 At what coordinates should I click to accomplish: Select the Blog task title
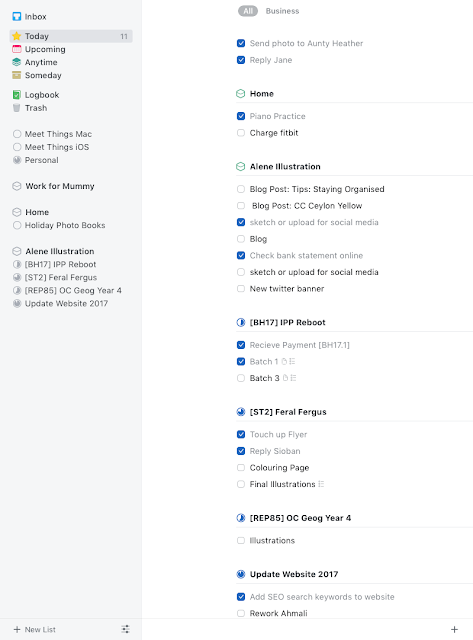pyautogui.click(x=258, y=239)
